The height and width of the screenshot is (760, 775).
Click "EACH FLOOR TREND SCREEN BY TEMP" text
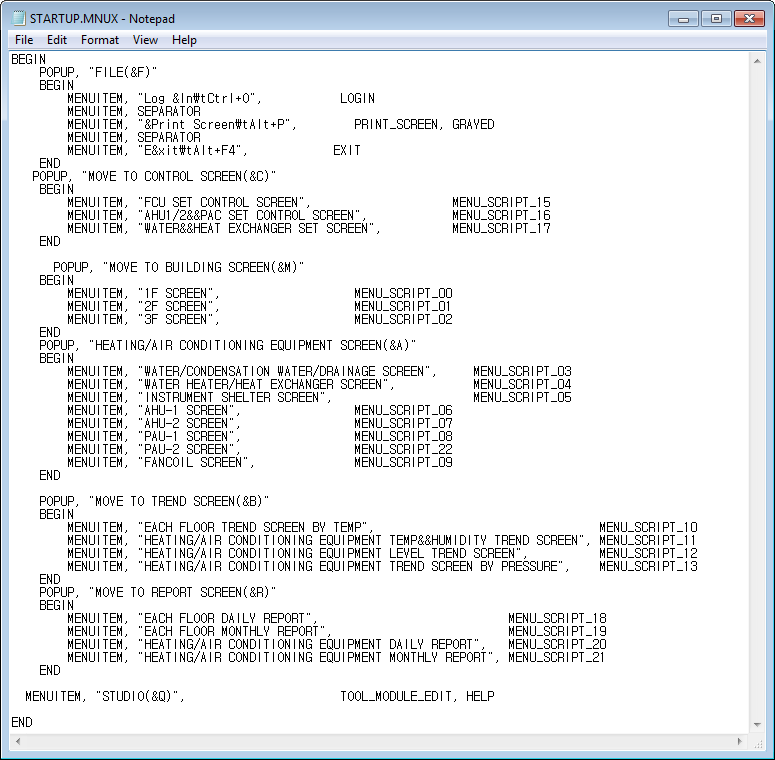click(253, 527)
